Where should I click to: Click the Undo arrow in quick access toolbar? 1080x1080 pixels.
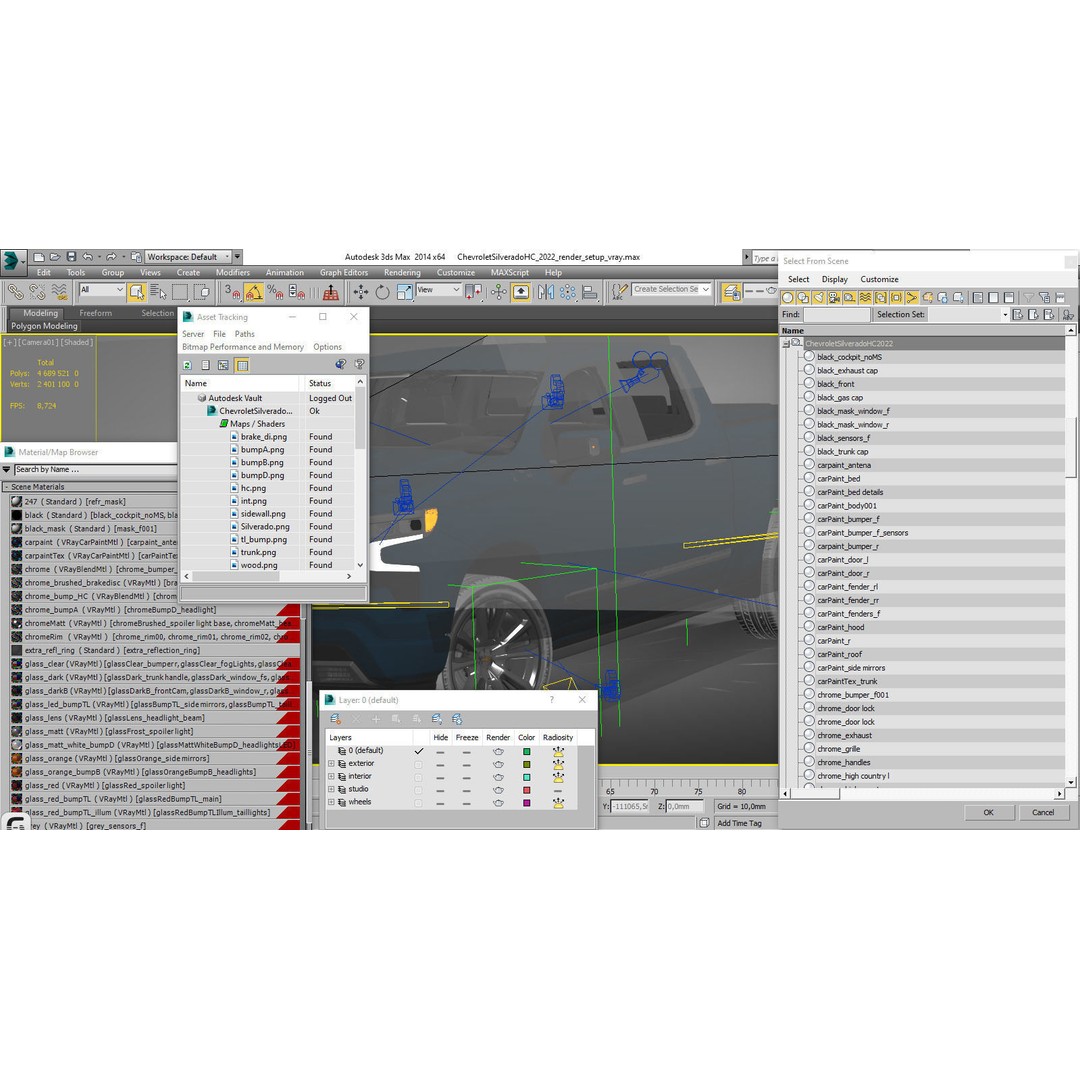[88, 257]
